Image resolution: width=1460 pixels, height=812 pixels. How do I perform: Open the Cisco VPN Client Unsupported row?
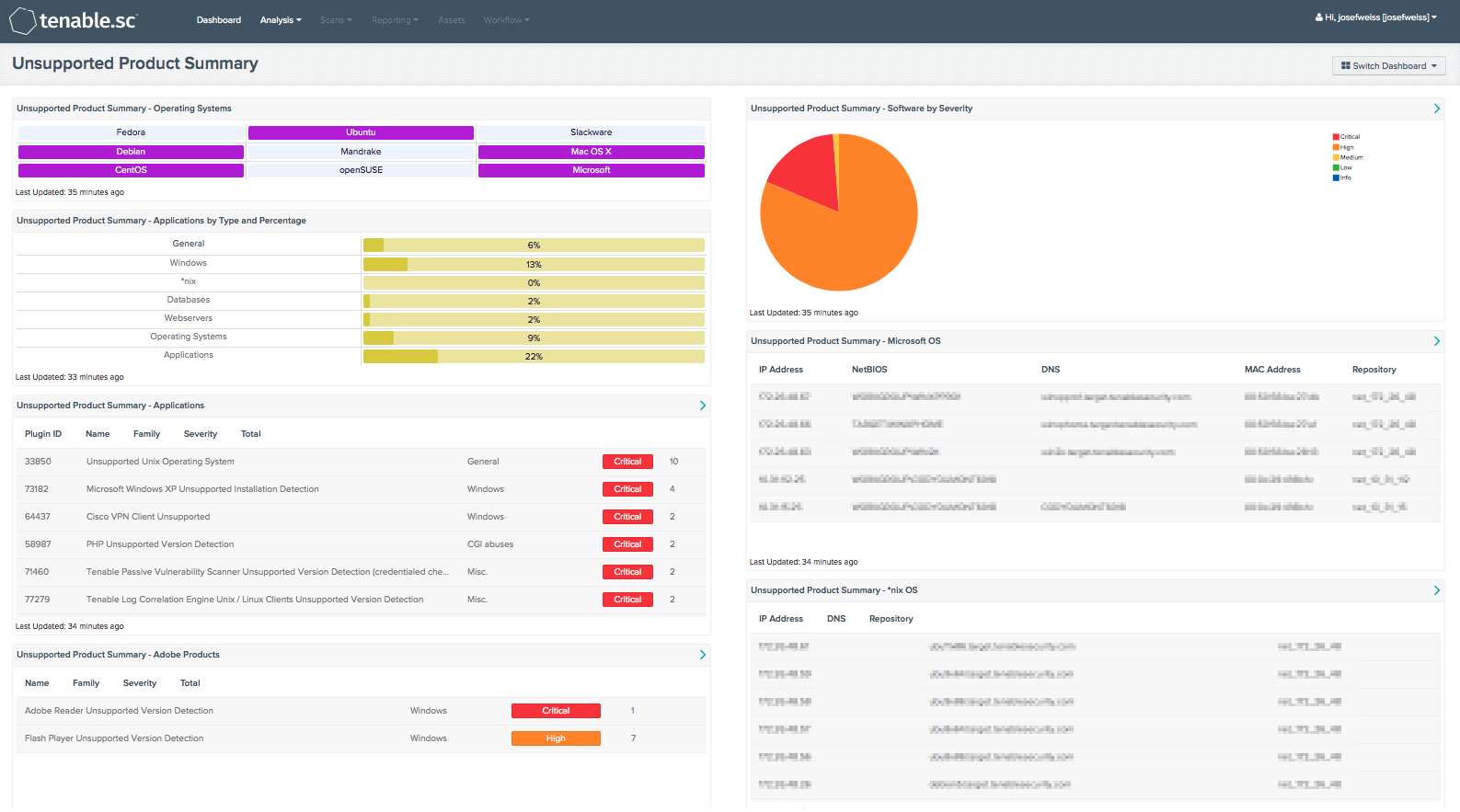[x=361, y=517]
